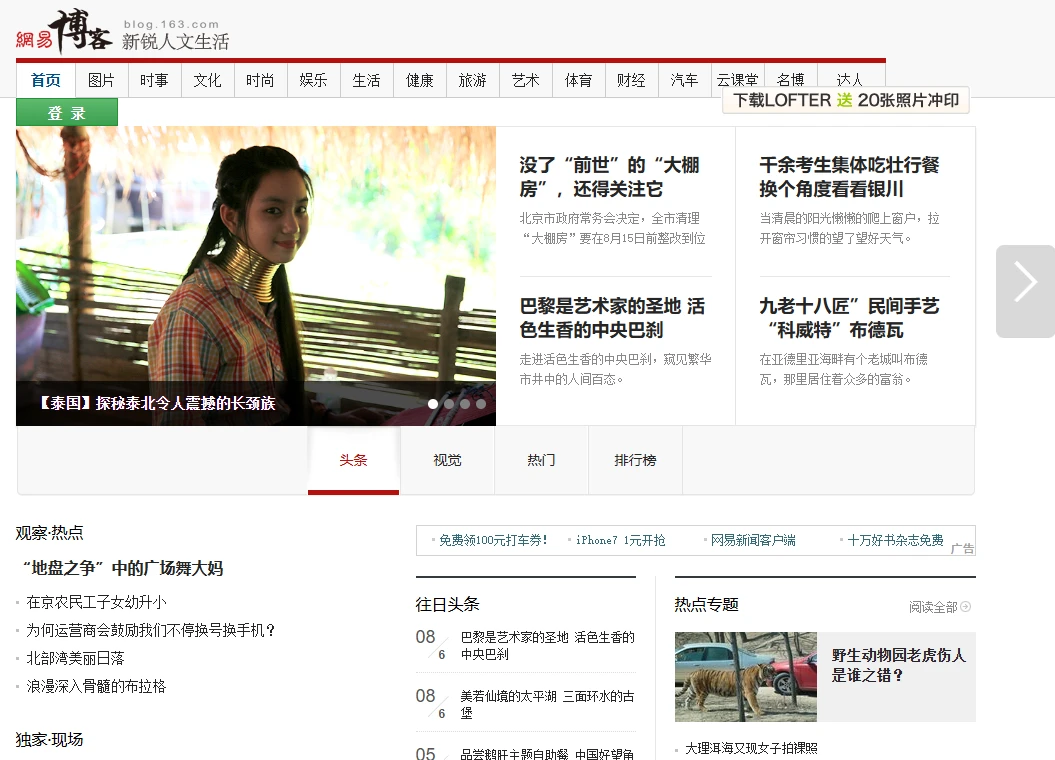Open the 图片 navigation tab
This screenshot has width=1055, height=760.
point(102,80)
